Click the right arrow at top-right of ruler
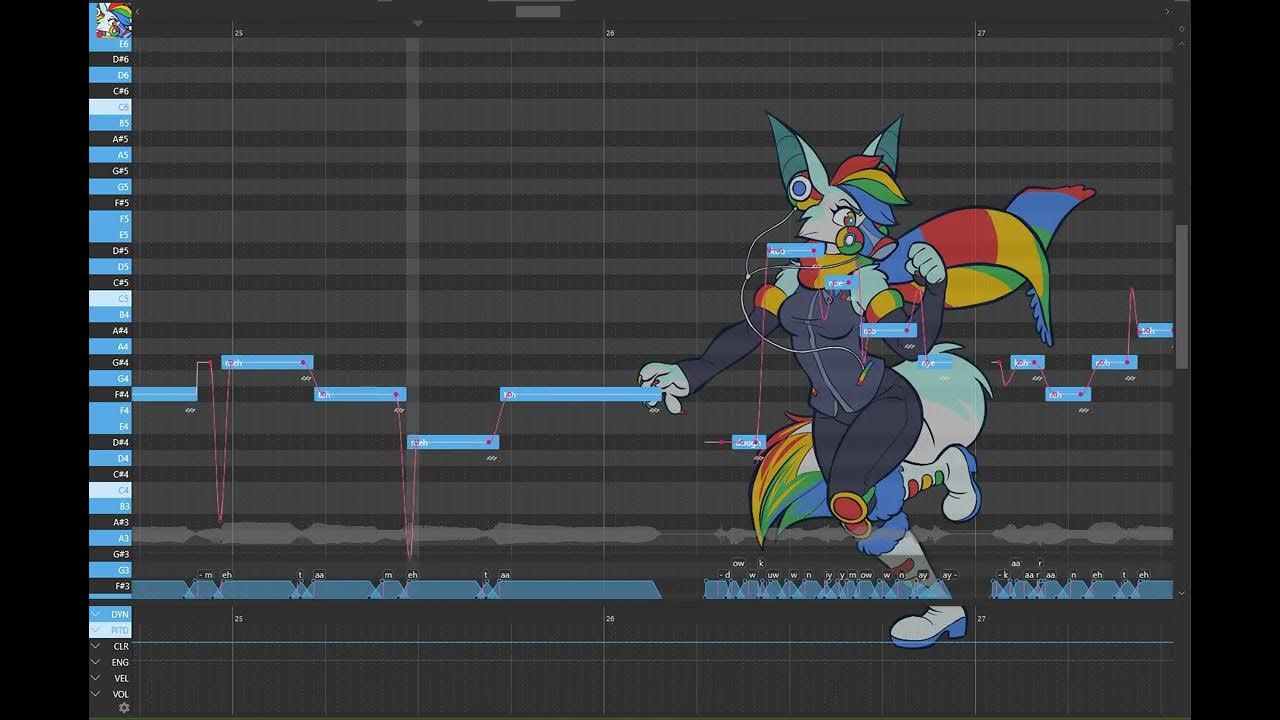Image resolution: width=1280 pixels, height=720 pixels. pos(1166,11)
